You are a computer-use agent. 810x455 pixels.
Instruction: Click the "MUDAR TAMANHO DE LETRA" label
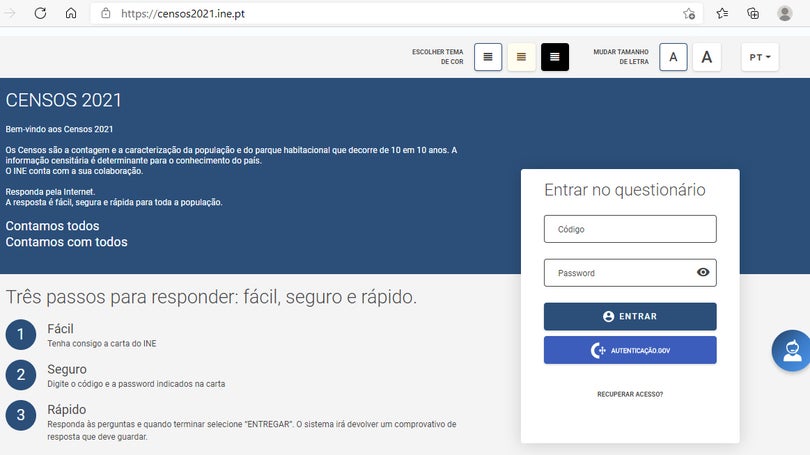tap(621, 57)
